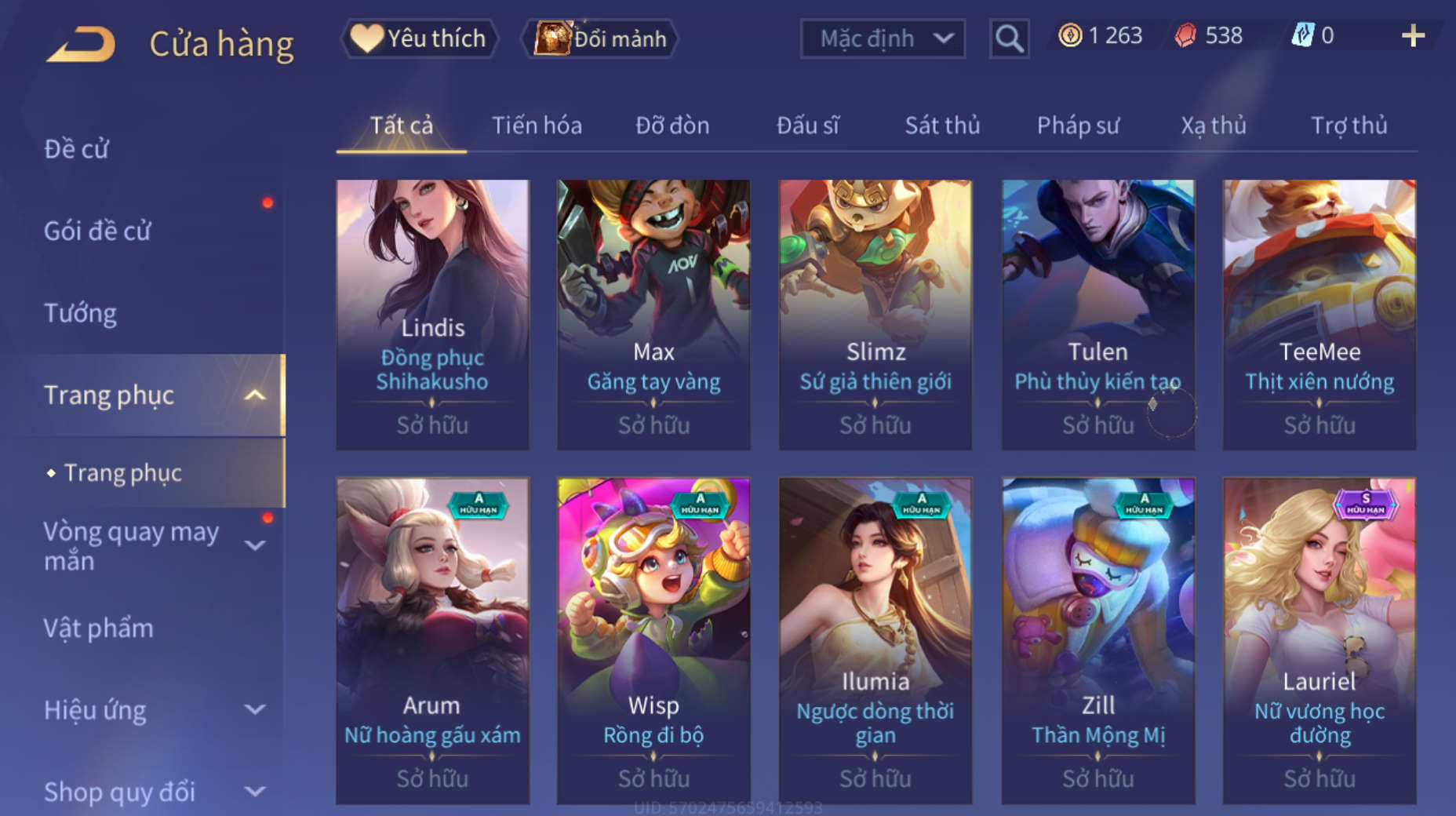This screenshot has height=816, width=1456.
Task: Open Yêu thích heart favorites
Action: click(x=419, y=38)
